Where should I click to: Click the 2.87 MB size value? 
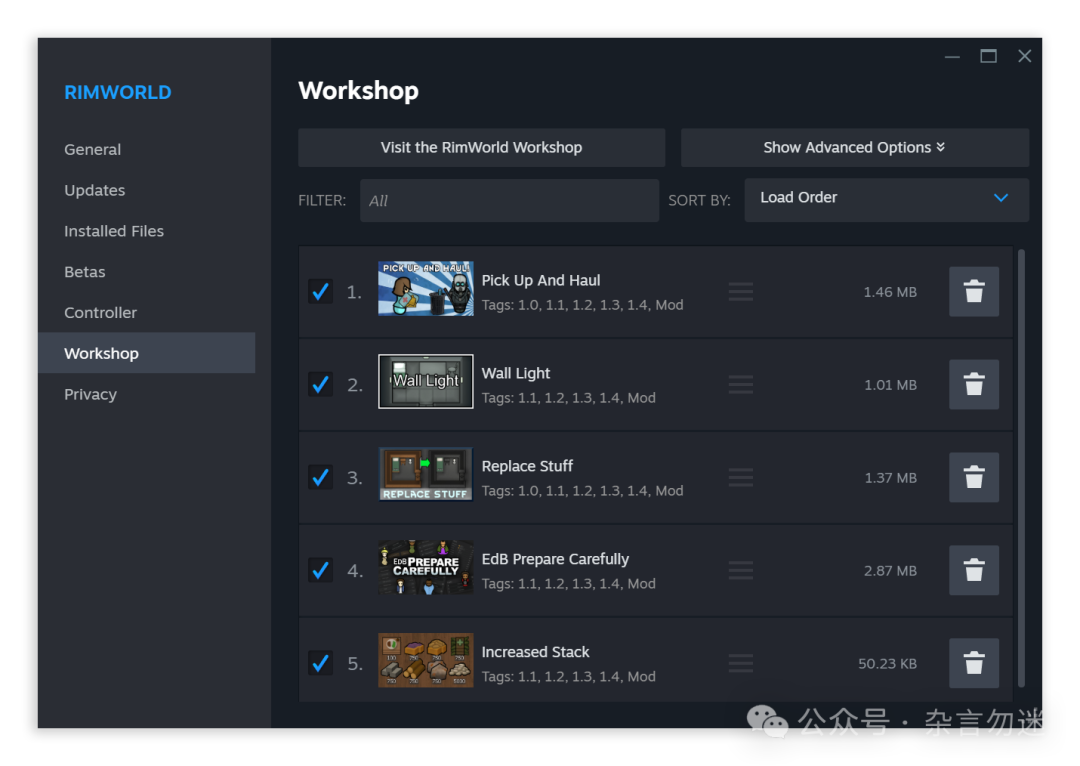pos(890,570)
